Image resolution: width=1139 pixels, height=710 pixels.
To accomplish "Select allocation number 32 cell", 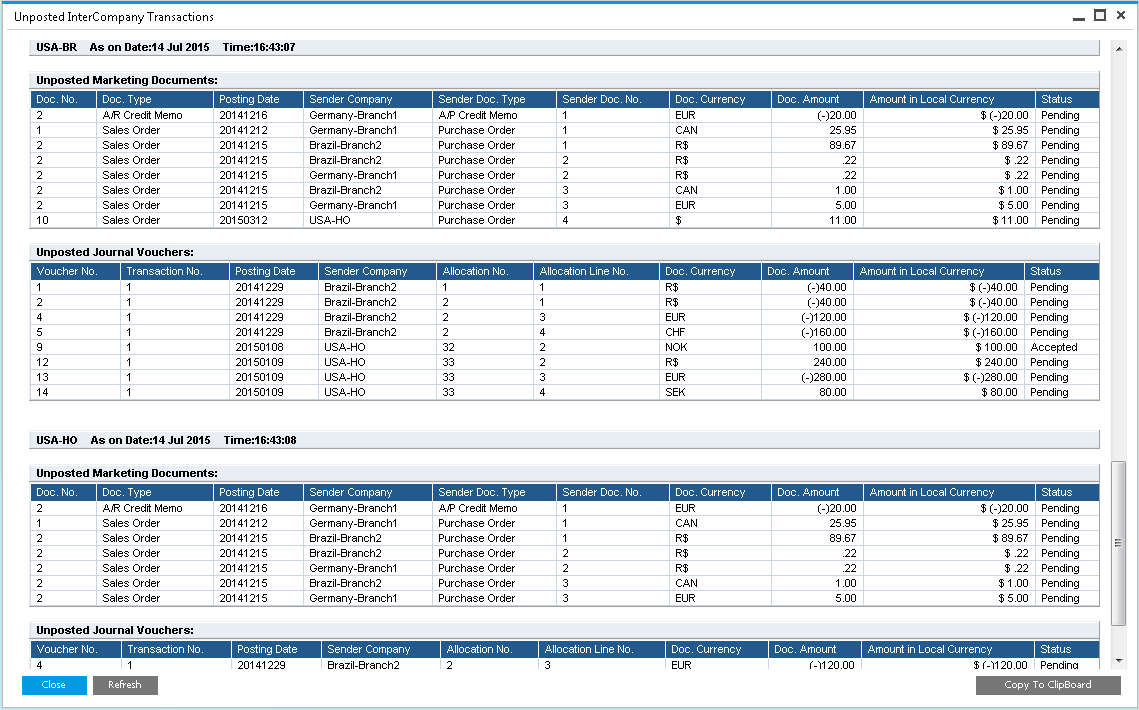I will click(485, 347).
